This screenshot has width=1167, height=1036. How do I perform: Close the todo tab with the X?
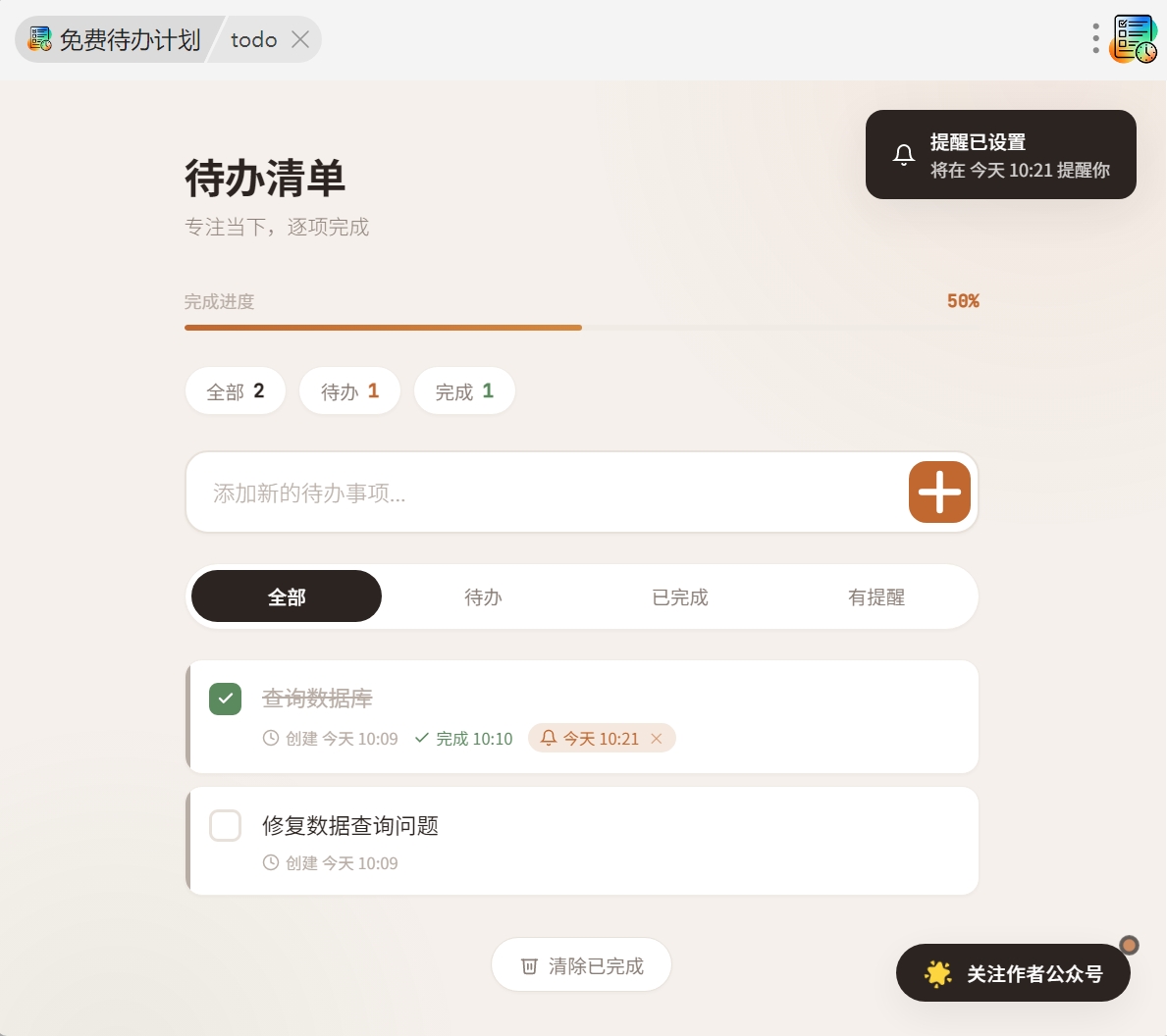pos(300,39)
